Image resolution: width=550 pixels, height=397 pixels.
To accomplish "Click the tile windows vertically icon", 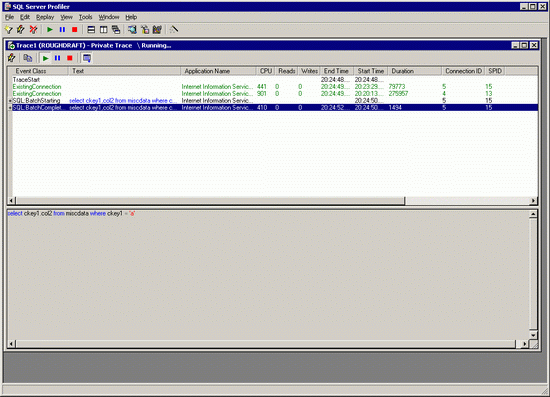I will 103,30.
